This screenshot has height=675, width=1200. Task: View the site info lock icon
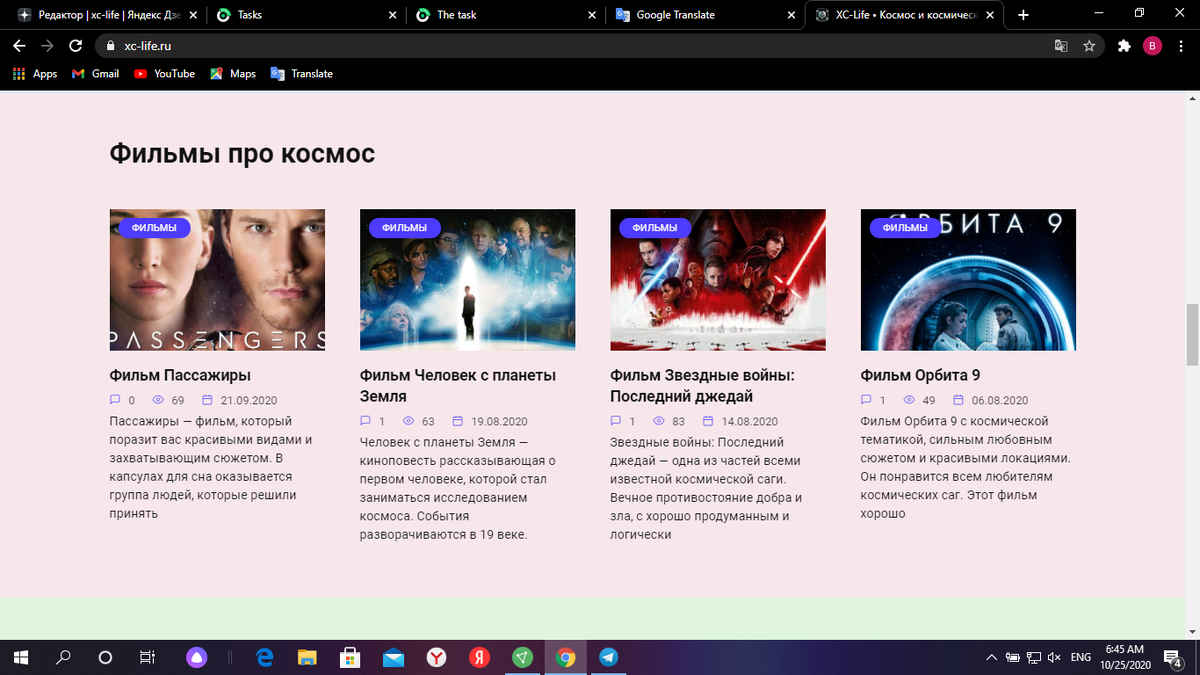coord(109,46)
